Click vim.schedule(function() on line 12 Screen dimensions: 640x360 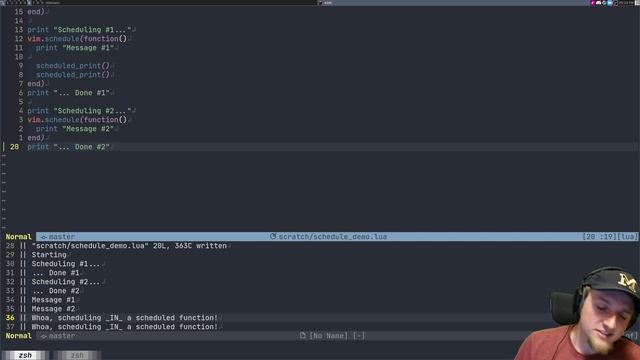coord(77,39)
